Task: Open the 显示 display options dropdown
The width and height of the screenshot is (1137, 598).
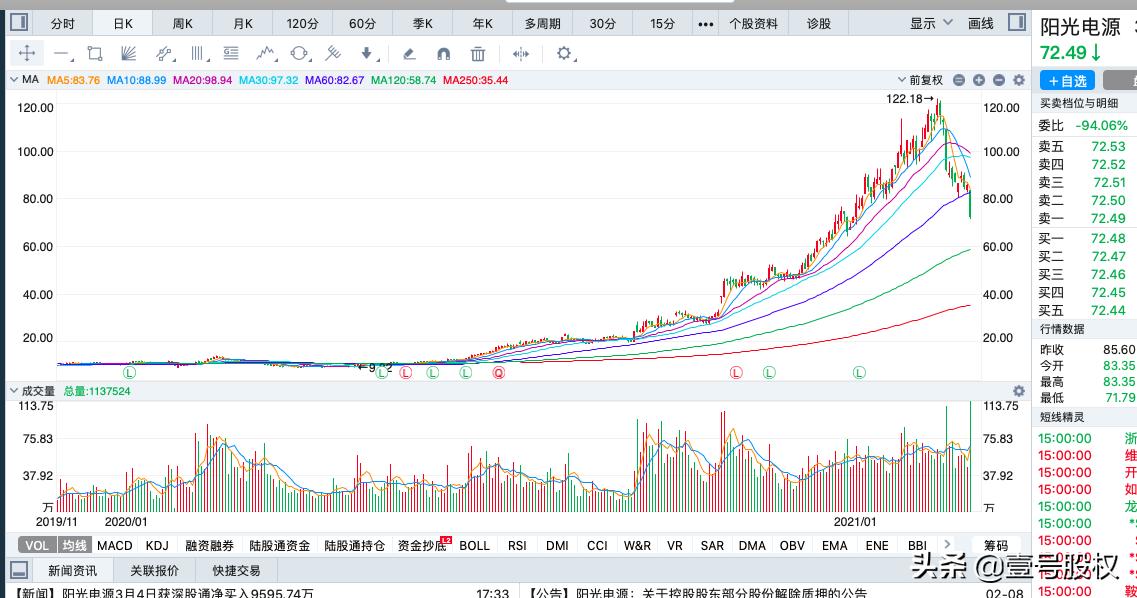Action: pyautogui.click(x=922, y=22)
